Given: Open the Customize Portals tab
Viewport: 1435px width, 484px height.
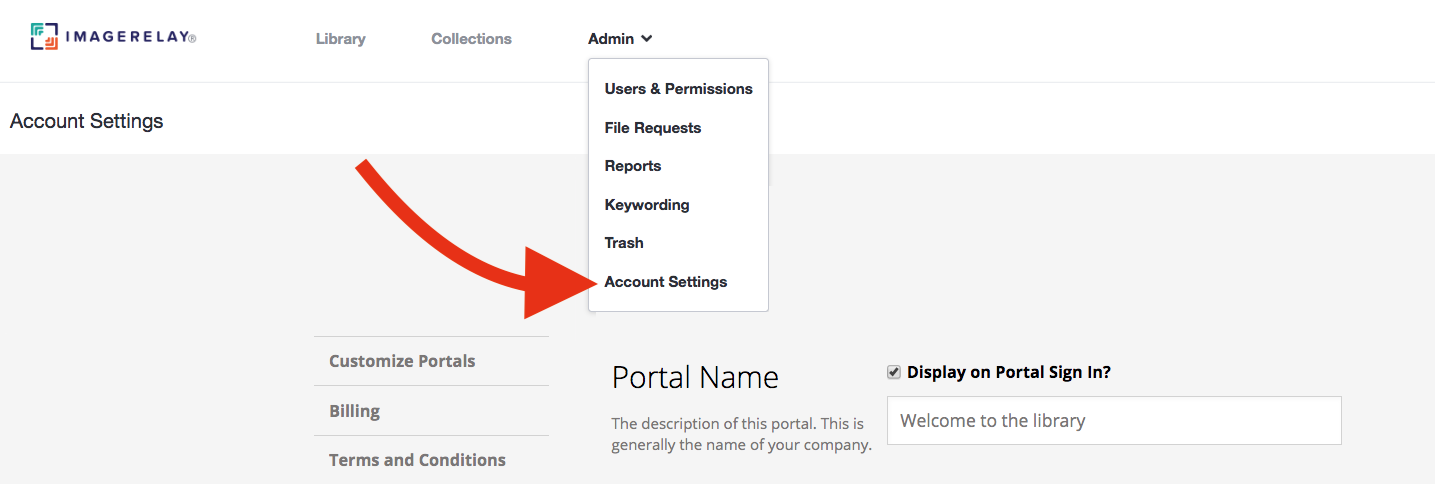Looking at the screenshot, I should tap(431, 361).
